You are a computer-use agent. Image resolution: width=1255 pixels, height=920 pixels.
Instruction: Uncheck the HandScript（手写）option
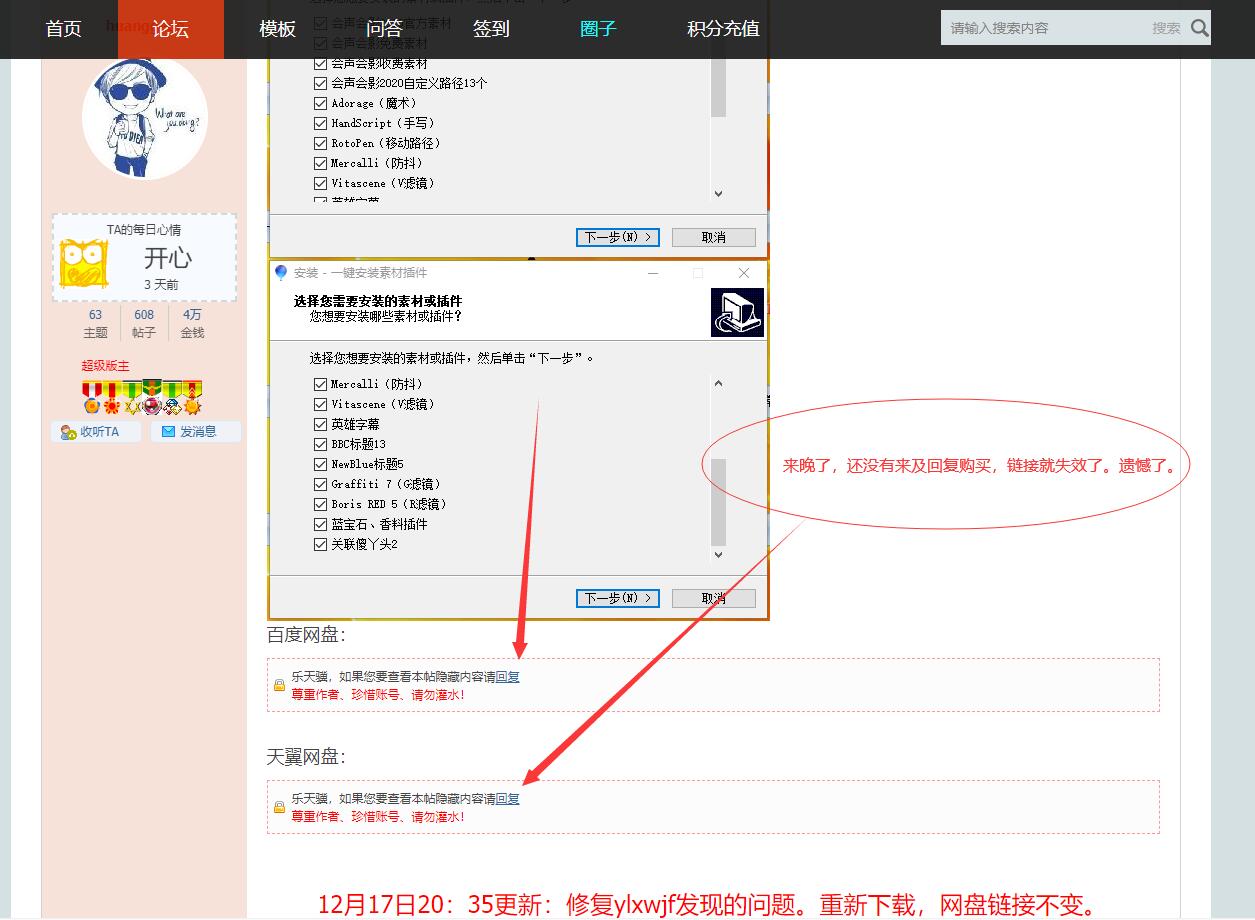pyautogui.click(x=320, y=123)
